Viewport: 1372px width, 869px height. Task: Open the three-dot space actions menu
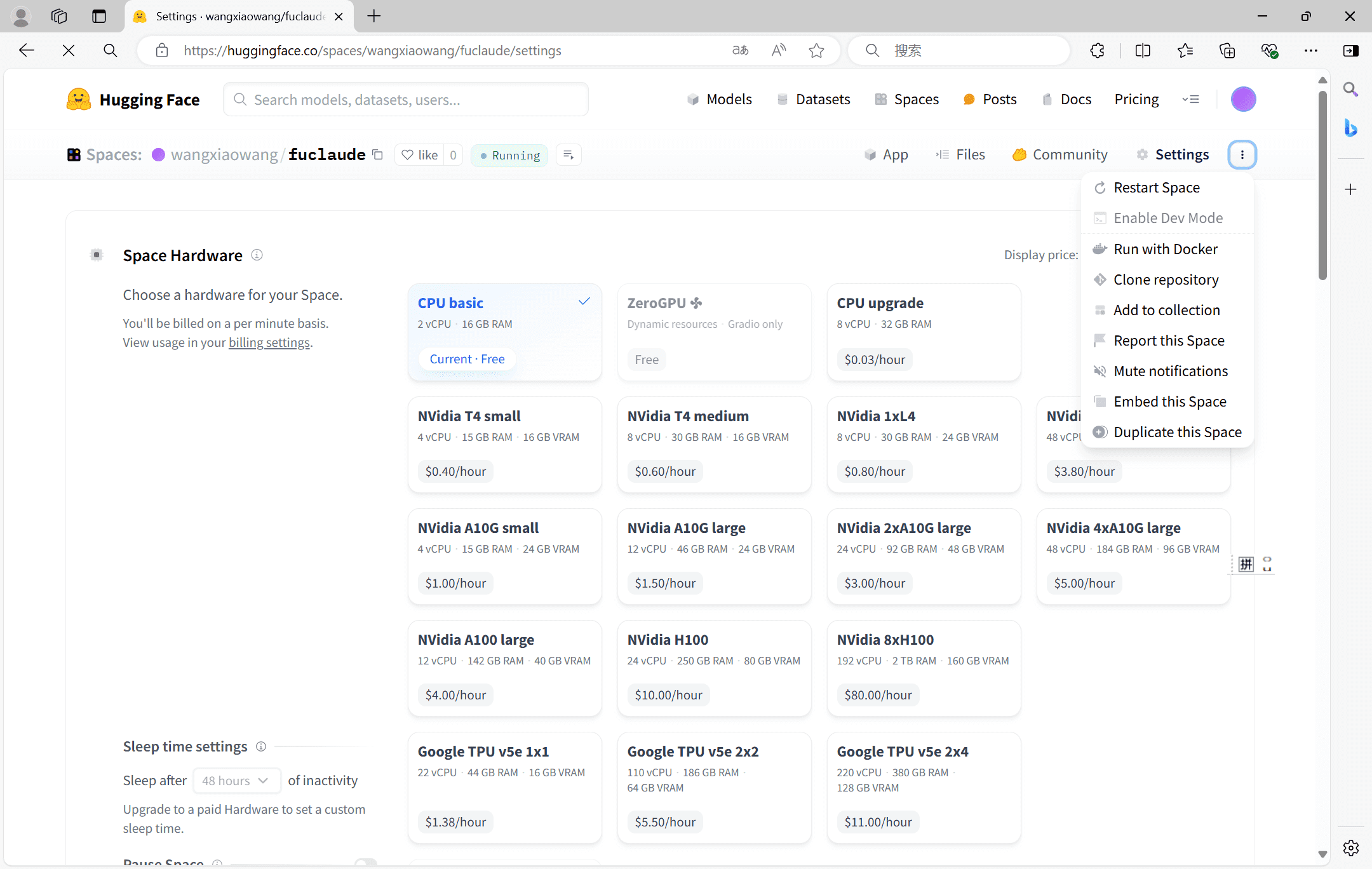point(1242,154)
